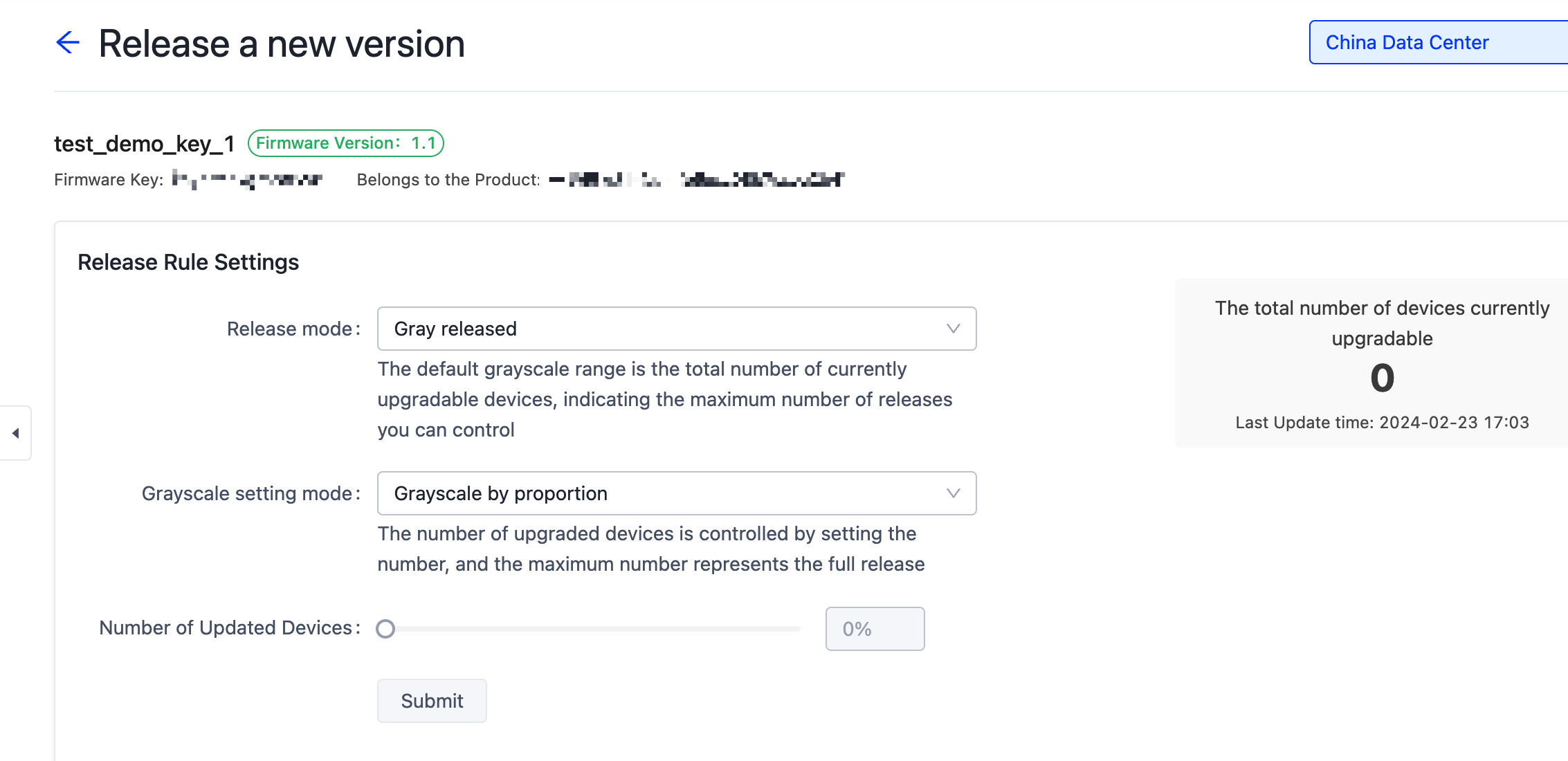
Task: Click the 0% percentage input field
Action: (875, 628)
